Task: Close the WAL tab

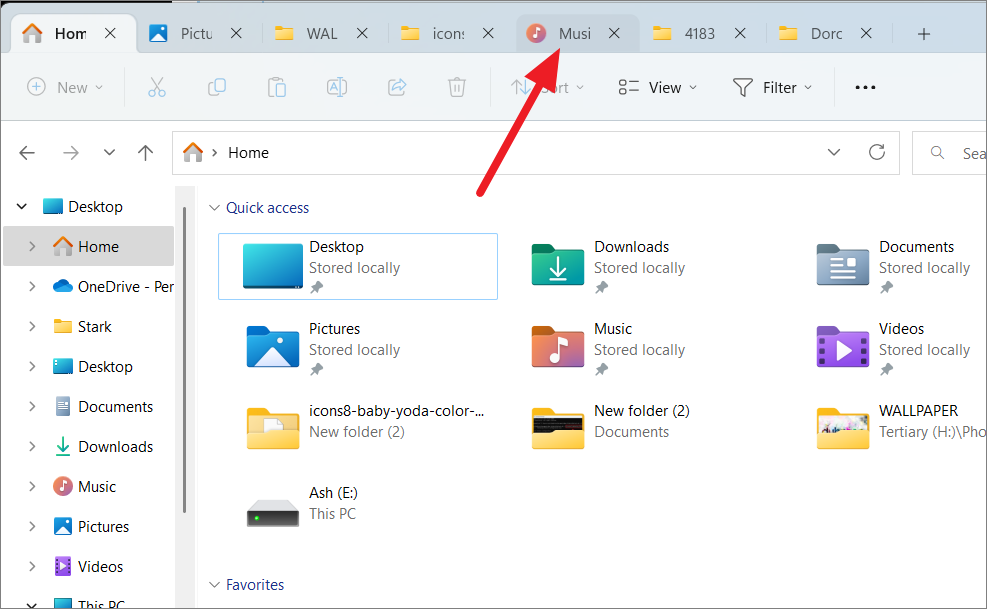Action: (x=362, y=33)
